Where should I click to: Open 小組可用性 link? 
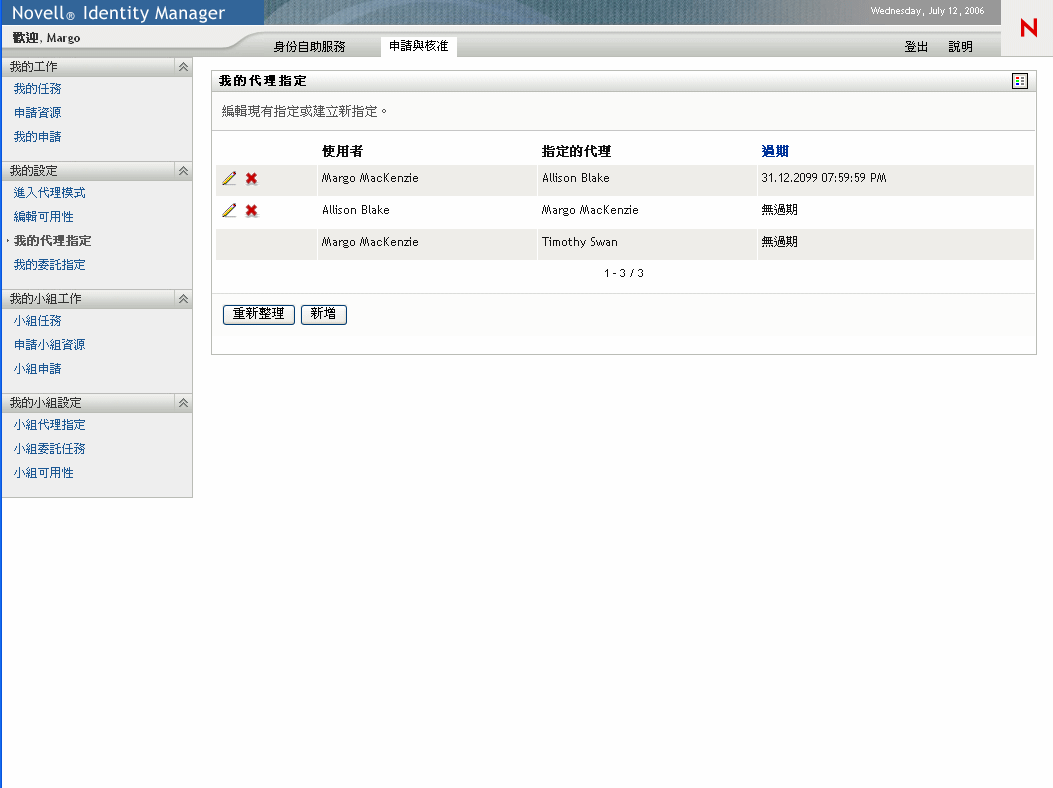tap(44, 473)
